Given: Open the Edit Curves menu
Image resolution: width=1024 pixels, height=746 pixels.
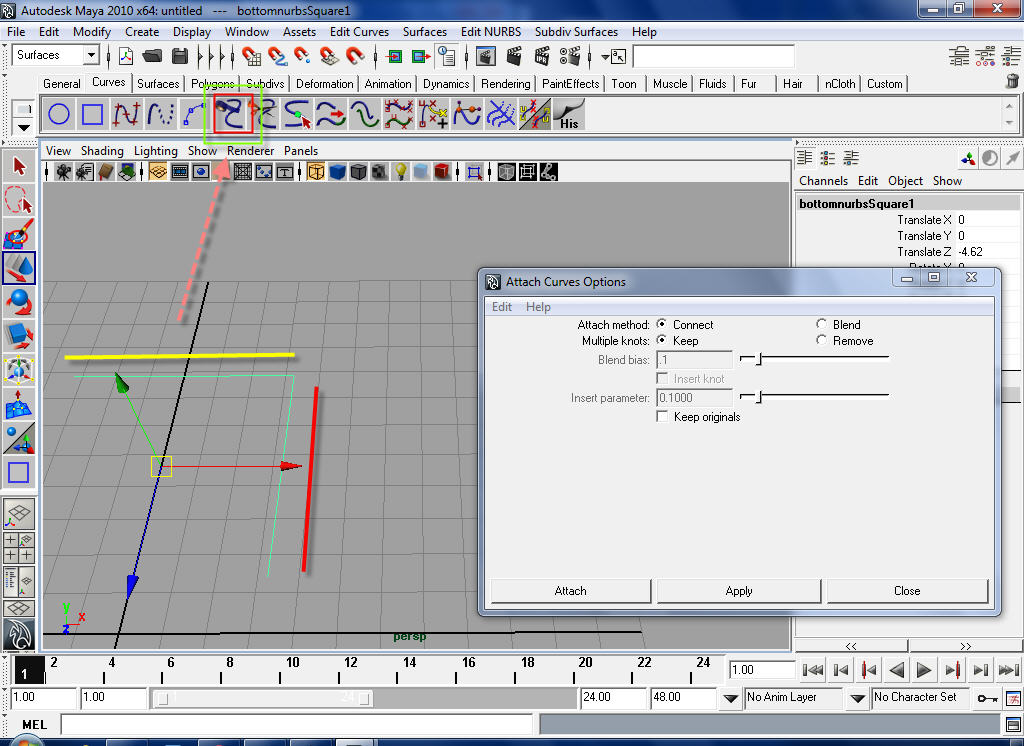Looking at the screenshot, I should click(359, 31).
